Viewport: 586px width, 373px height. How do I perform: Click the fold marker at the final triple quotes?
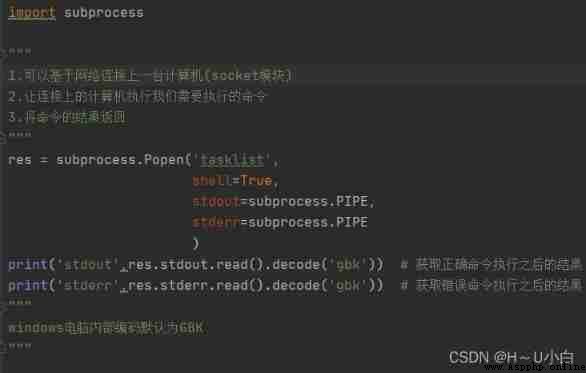(2, 348)
